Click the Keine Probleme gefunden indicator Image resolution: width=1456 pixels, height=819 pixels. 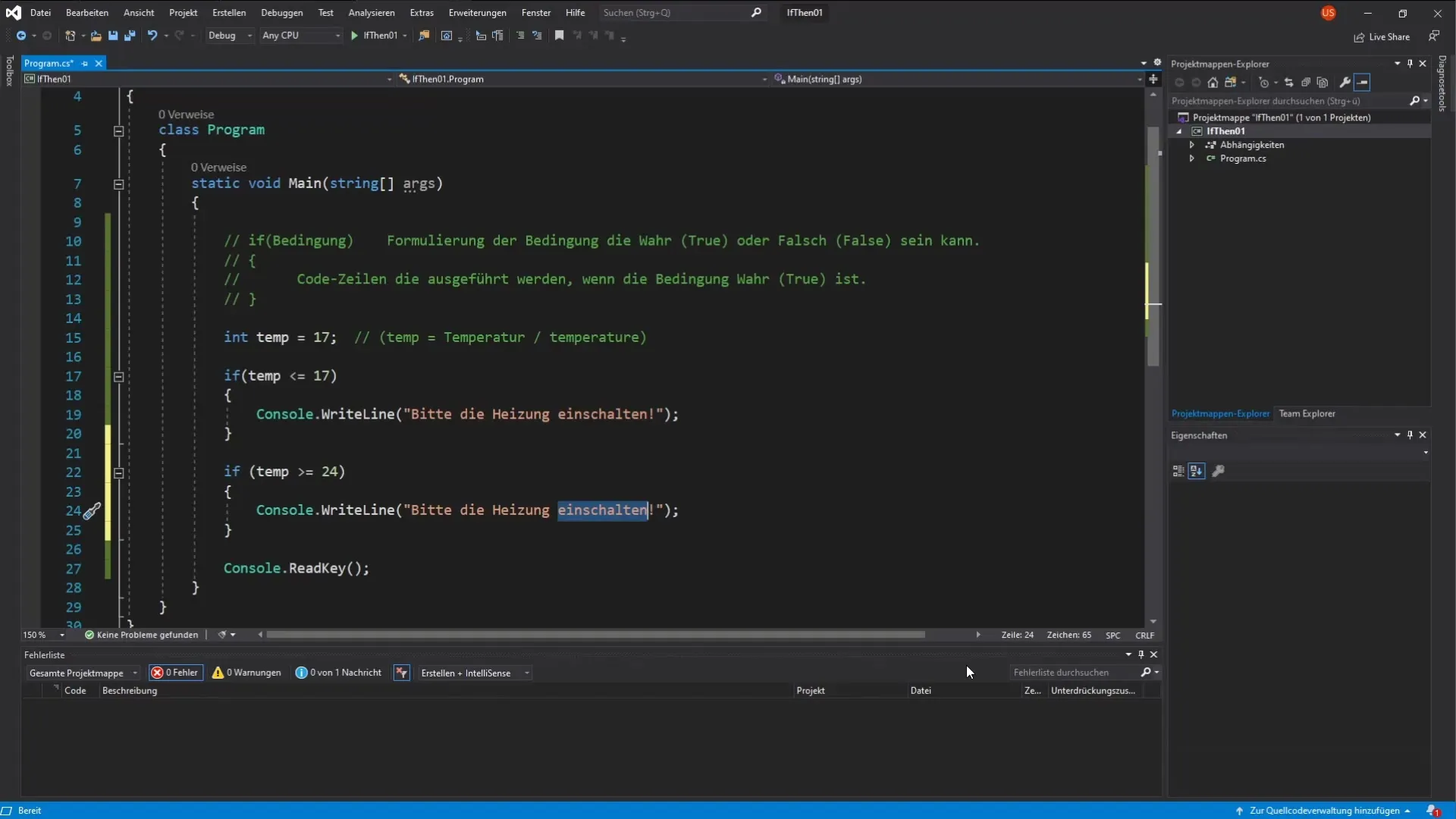[141, 635]
